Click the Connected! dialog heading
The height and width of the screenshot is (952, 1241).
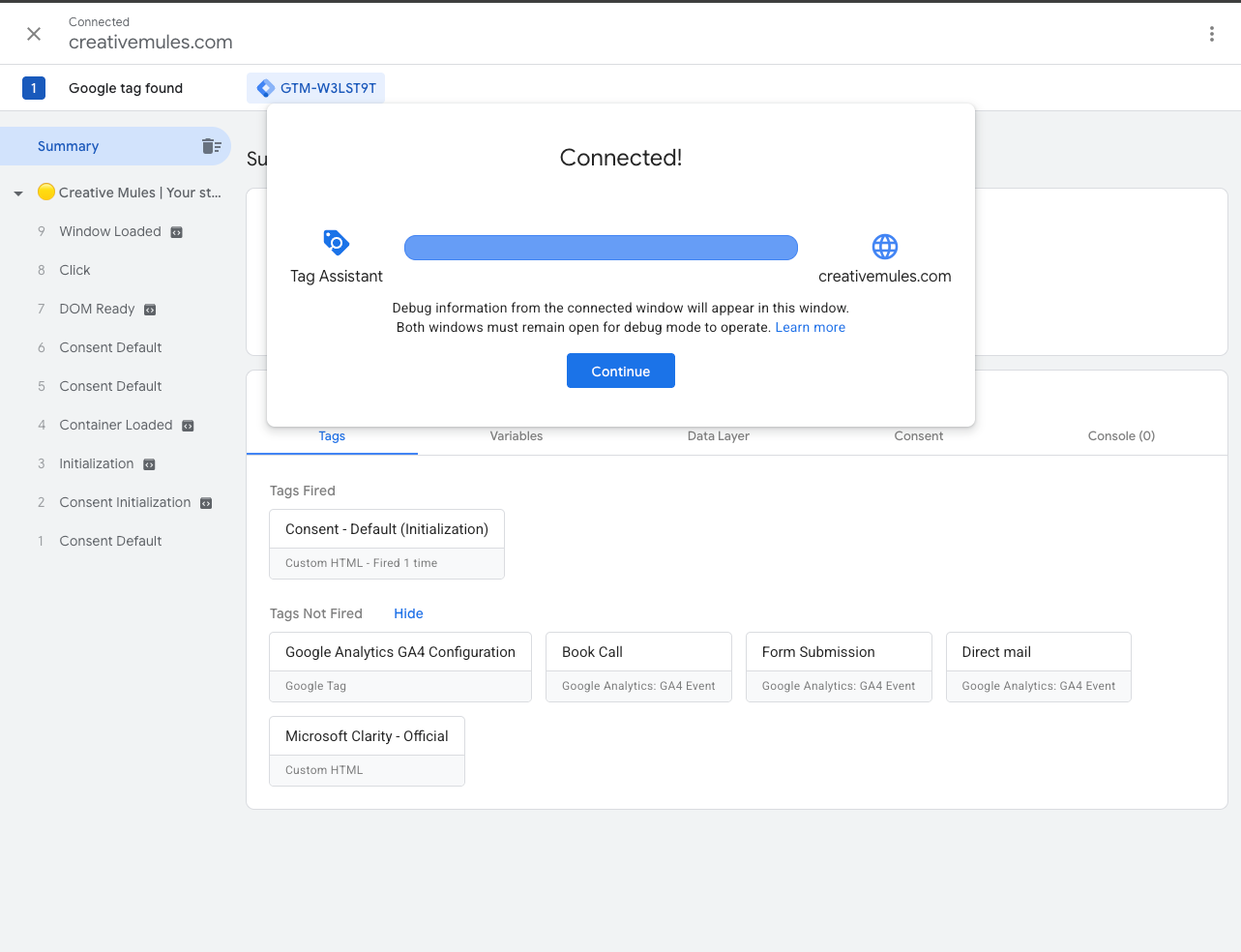coord(621,158)
